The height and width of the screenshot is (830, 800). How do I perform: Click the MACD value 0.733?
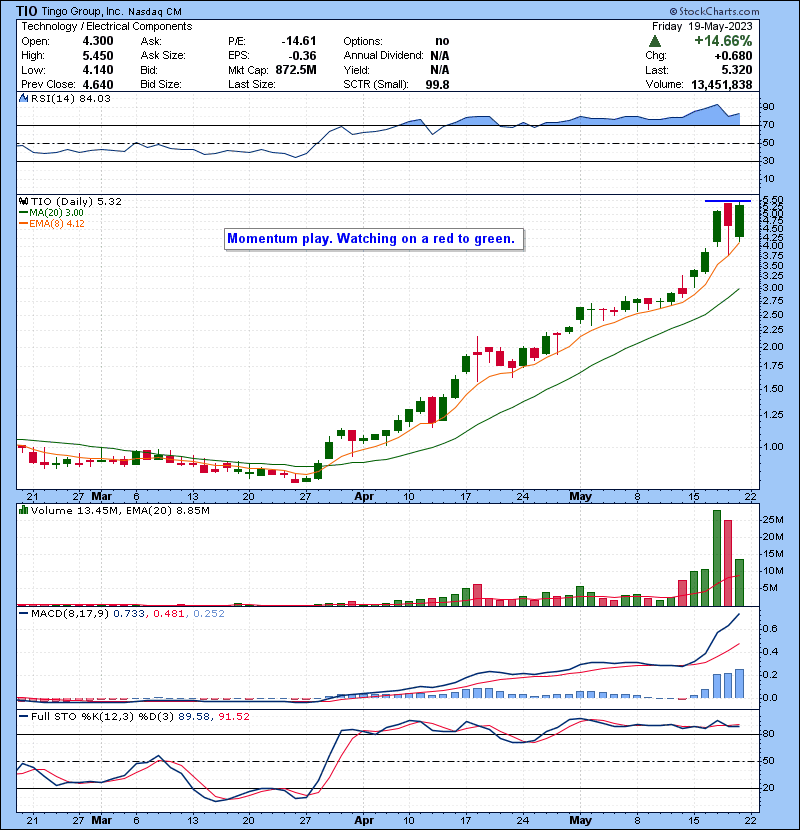pos(129,614)
